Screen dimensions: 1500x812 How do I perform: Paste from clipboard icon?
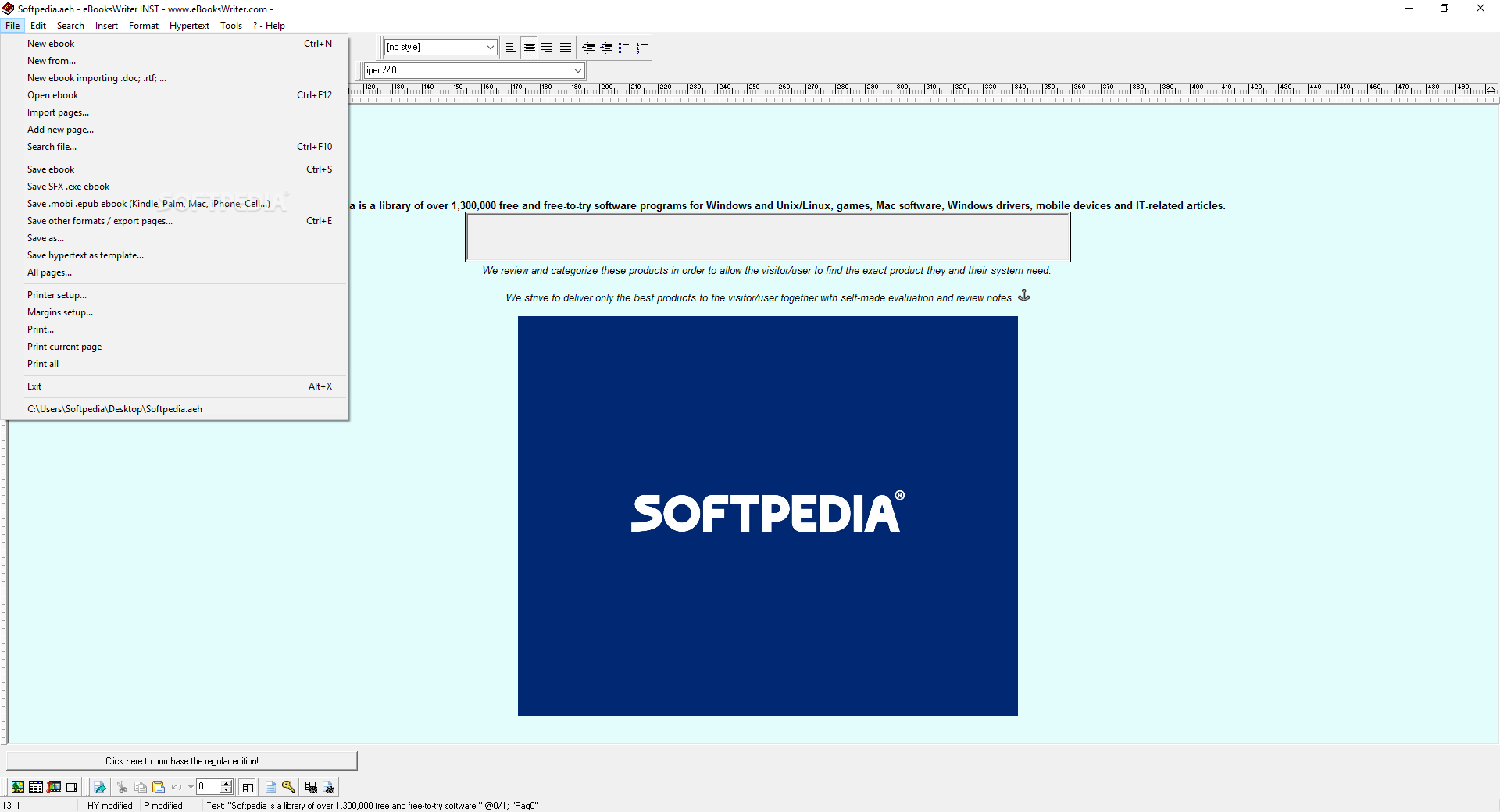159,787
